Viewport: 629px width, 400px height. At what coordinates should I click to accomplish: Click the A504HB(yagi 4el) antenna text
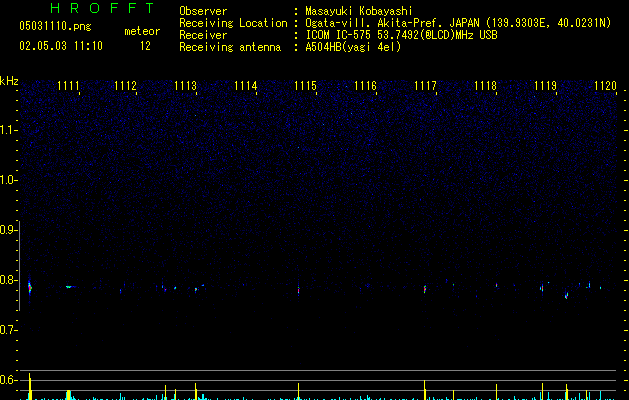[x=353, y=47]
